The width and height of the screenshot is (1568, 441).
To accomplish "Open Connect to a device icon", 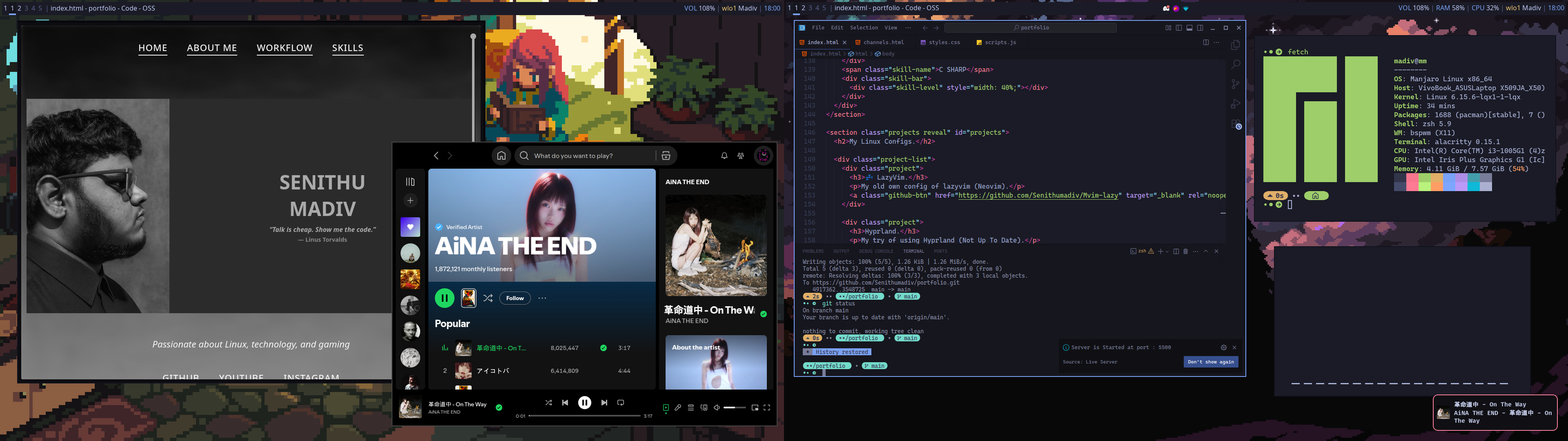I will (704, 408).
